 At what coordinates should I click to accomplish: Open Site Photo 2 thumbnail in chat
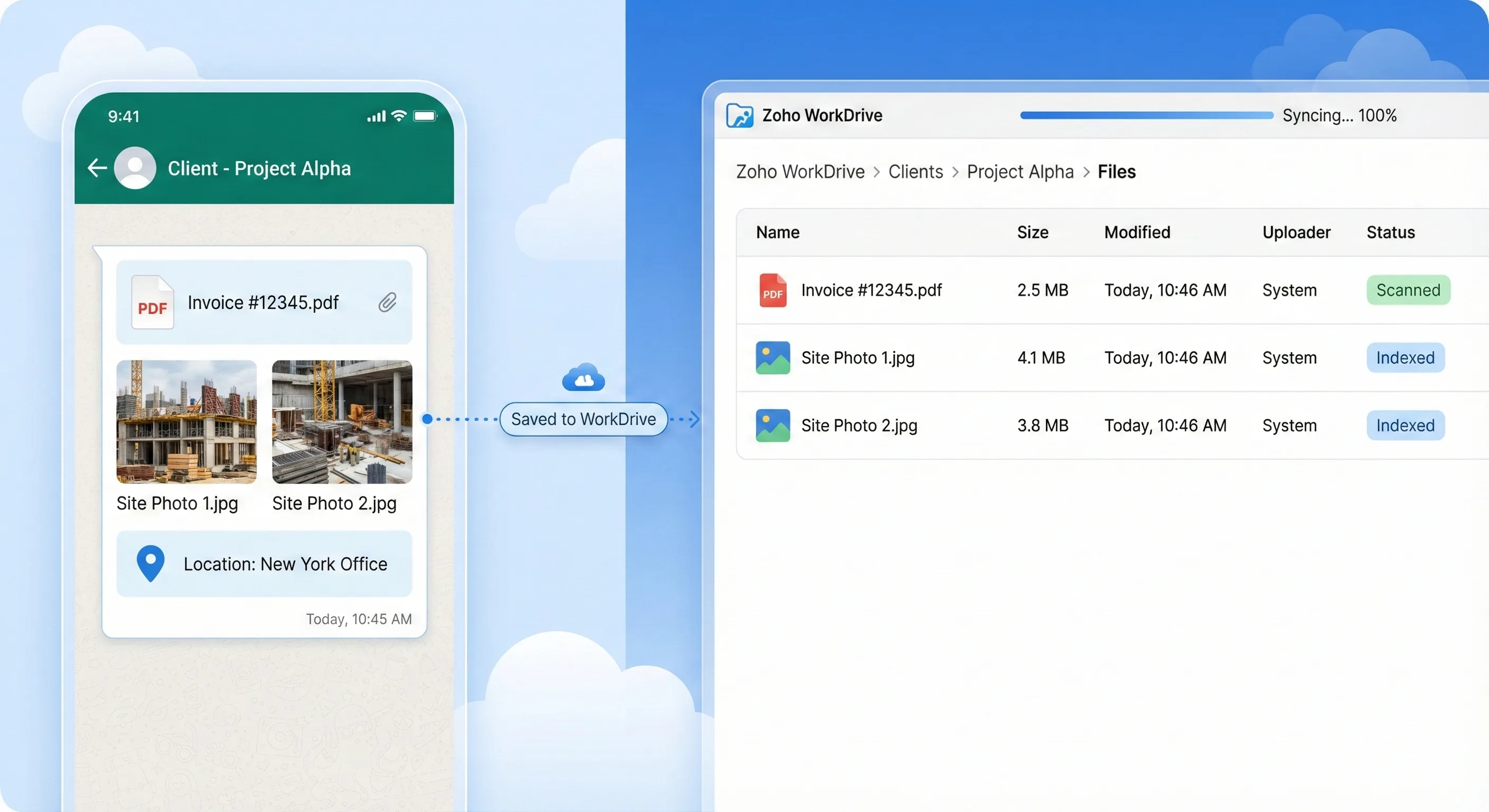pos(342,421)
